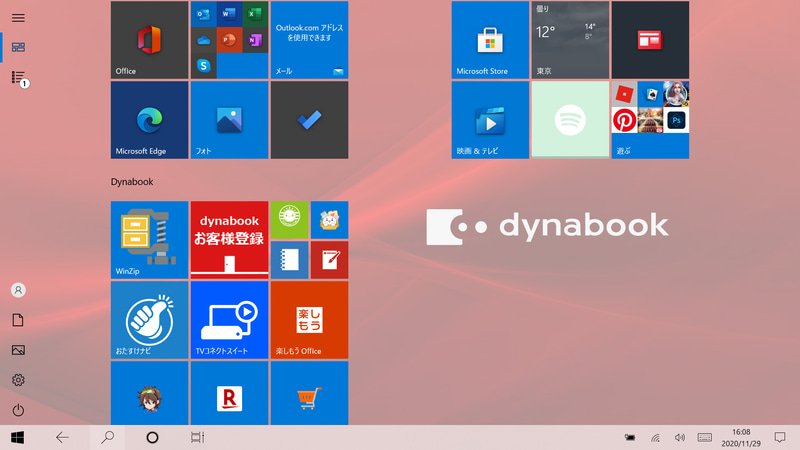The image size is (800, 450).
Task: Open the 楽しもう Office tile
Action: pos(309,320)
